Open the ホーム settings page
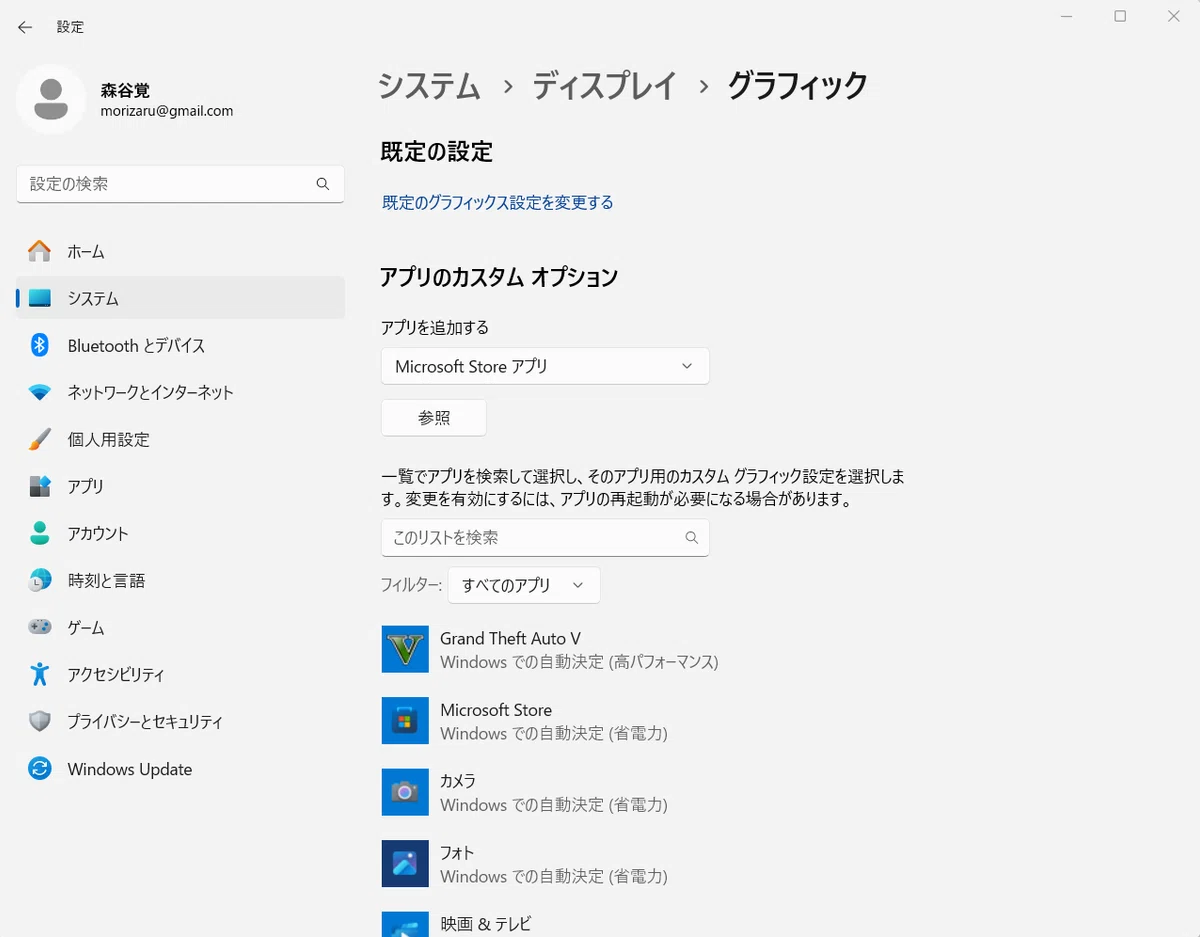 (x=181, y=251)
